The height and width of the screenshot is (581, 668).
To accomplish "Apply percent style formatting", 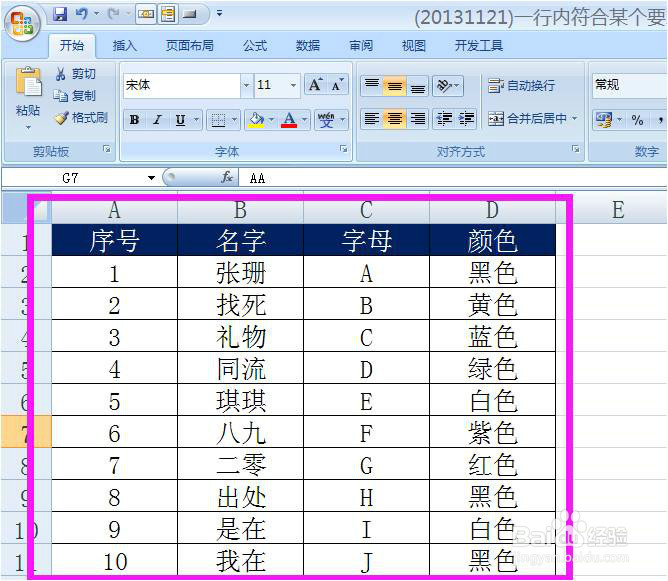I will 637,120.
